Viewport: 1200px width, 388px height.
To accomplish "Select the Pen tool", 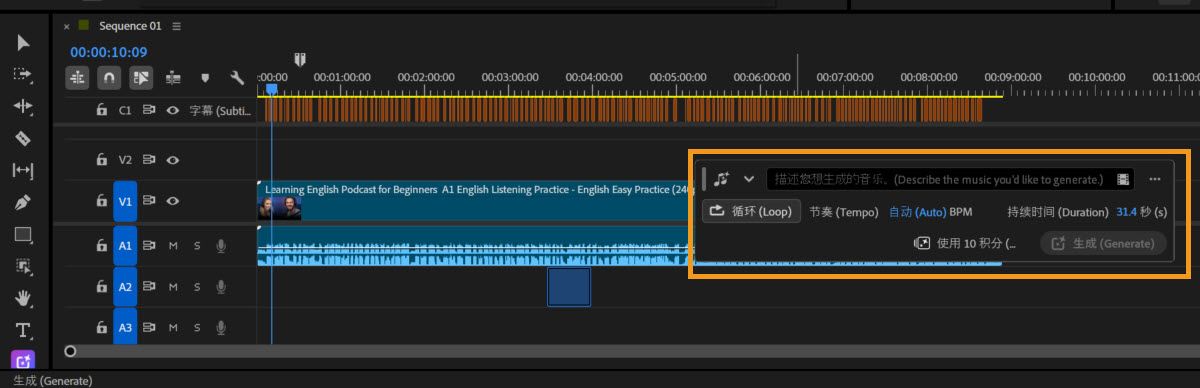I will [23, 203].
